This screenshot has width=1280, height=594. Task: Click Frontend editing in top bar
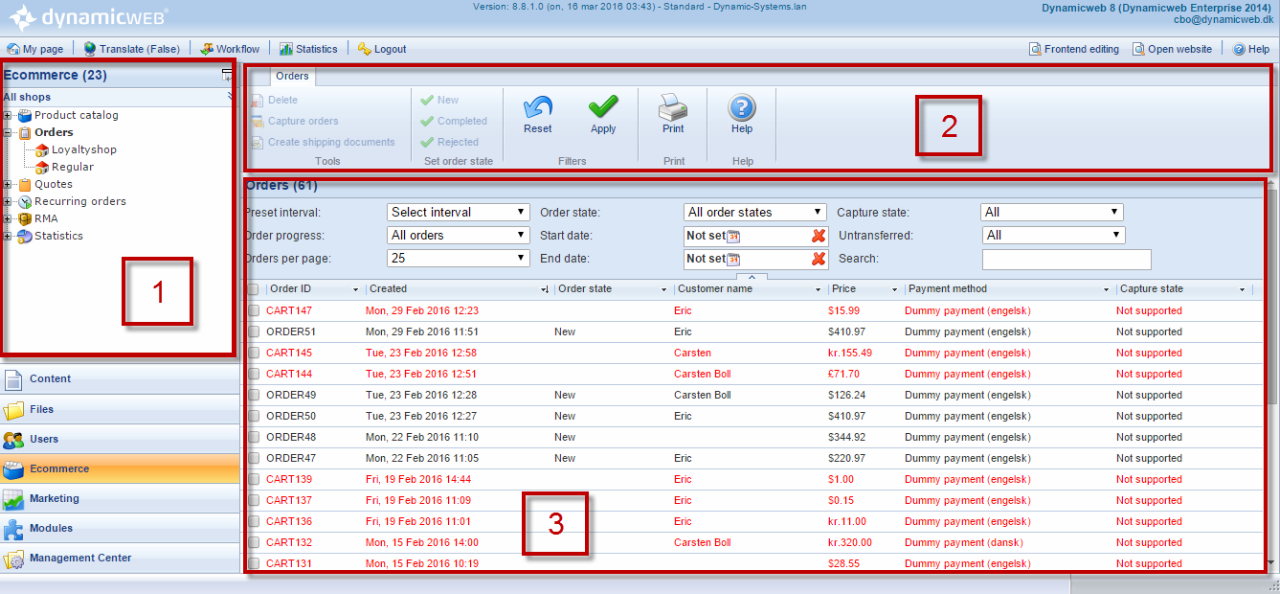(1074, 49)
